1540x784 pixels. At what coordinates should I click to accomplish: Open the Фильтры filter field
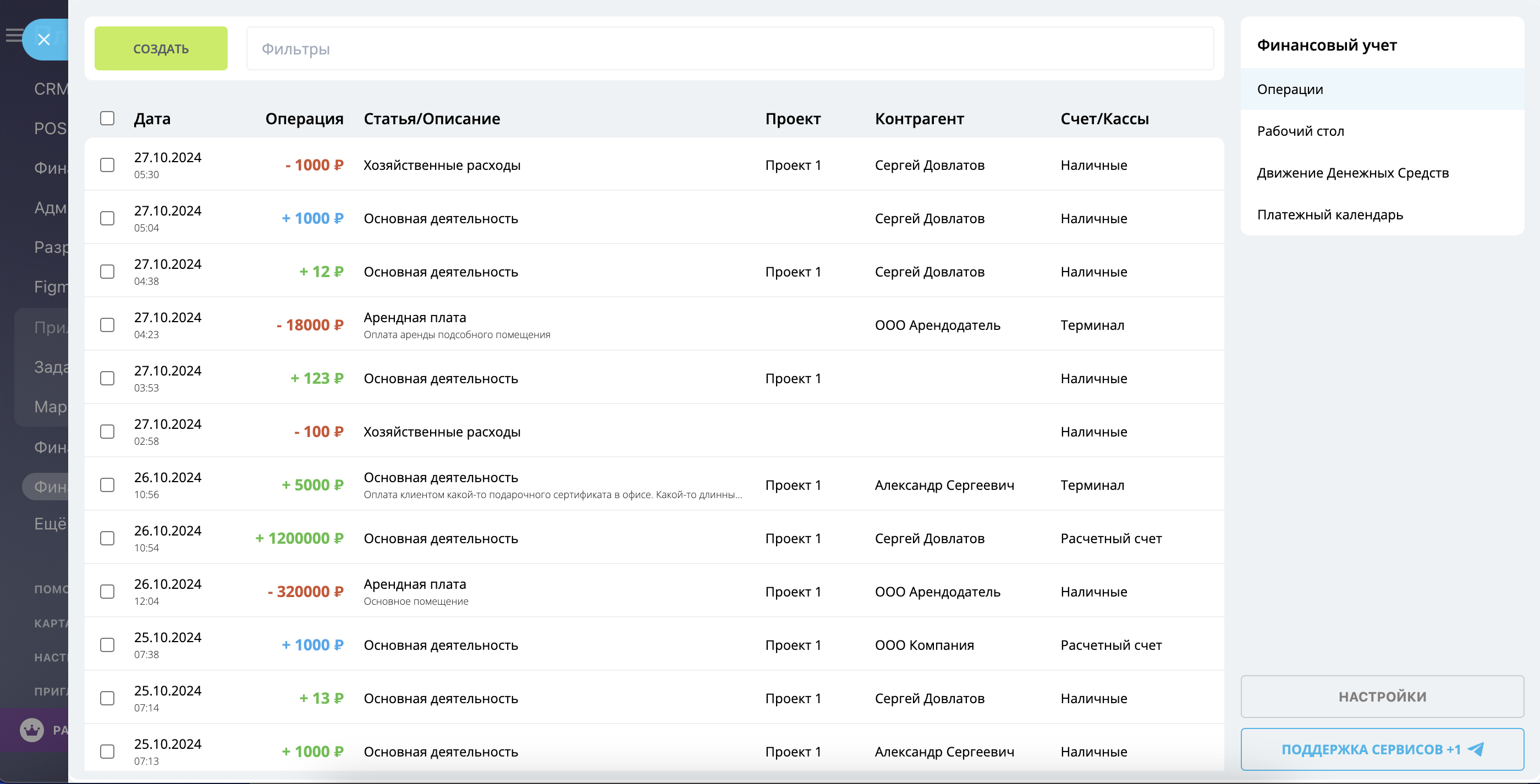pos(729,48)
